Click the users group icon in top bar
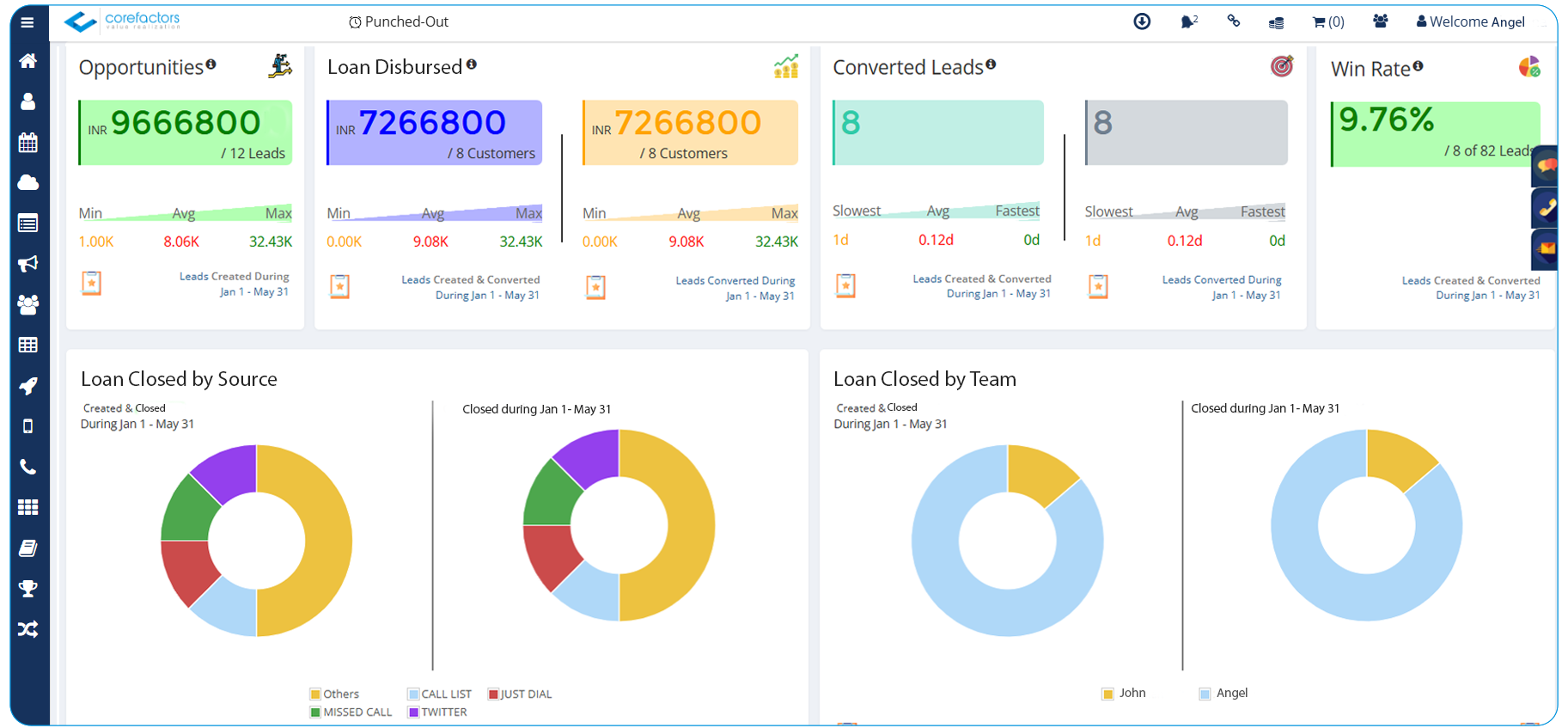This screenshot has width=1568, height=728. pos(1380,21)
